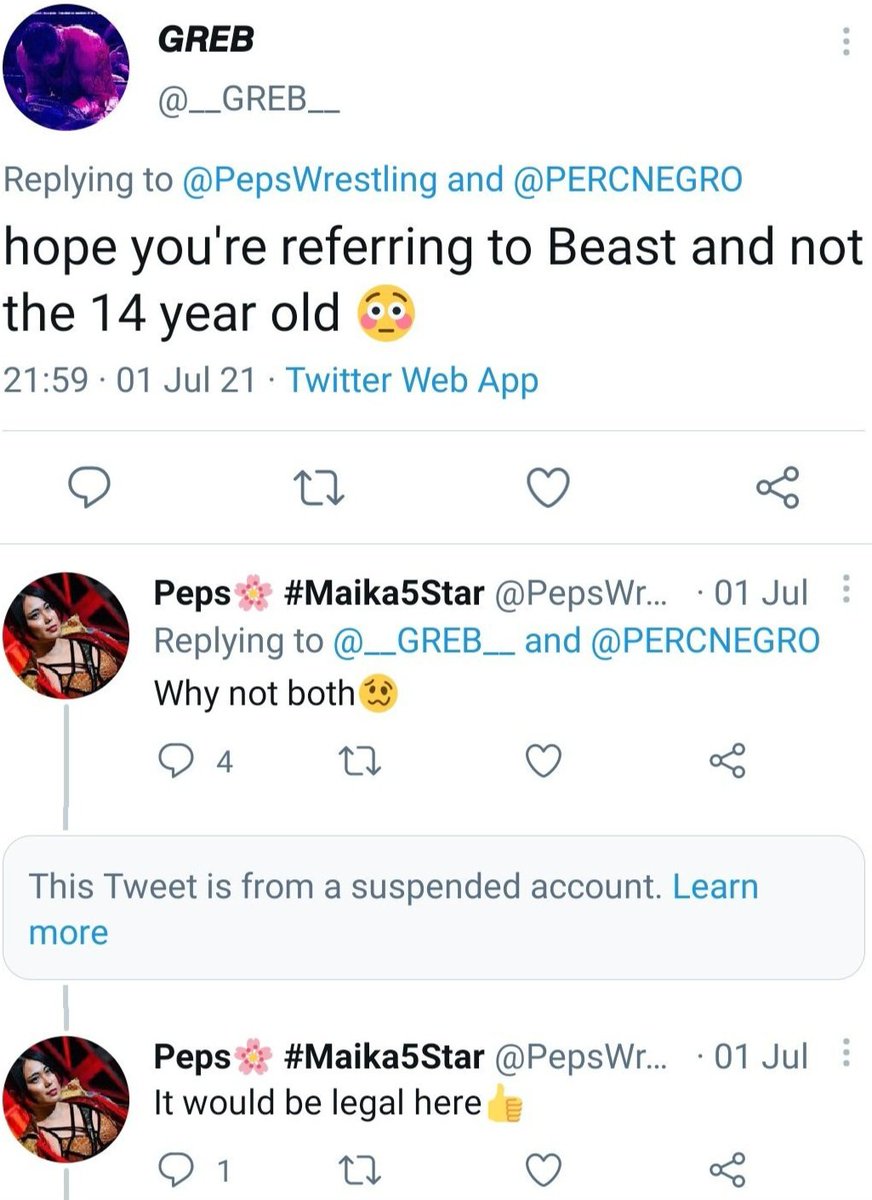The image size is (872, 1200).
Task: Like GREB's main tweet
Action: coord(548,487)
